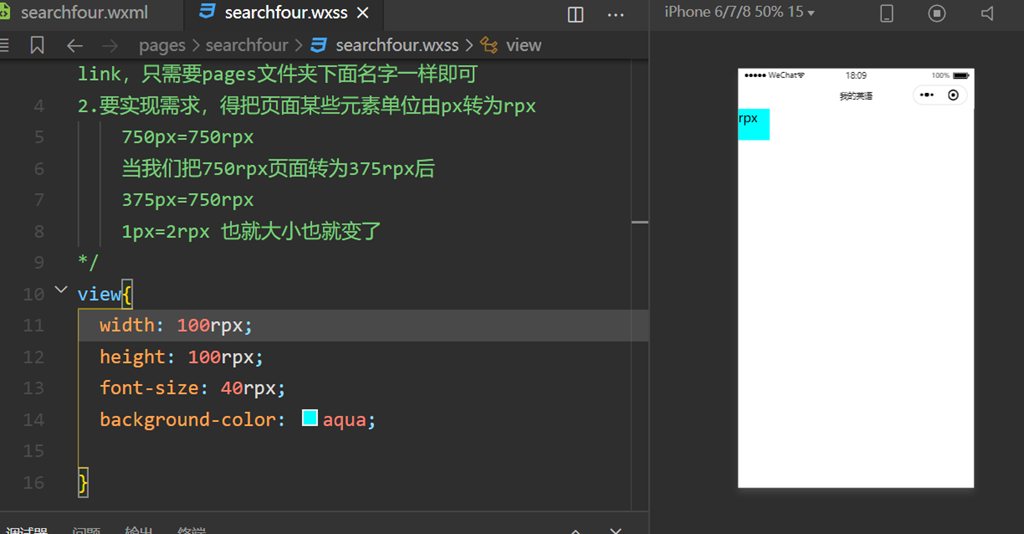The image size is (1024, 534).
Task: Open the editor more-actions ellipsis menu
Action: tap(616, 14)
